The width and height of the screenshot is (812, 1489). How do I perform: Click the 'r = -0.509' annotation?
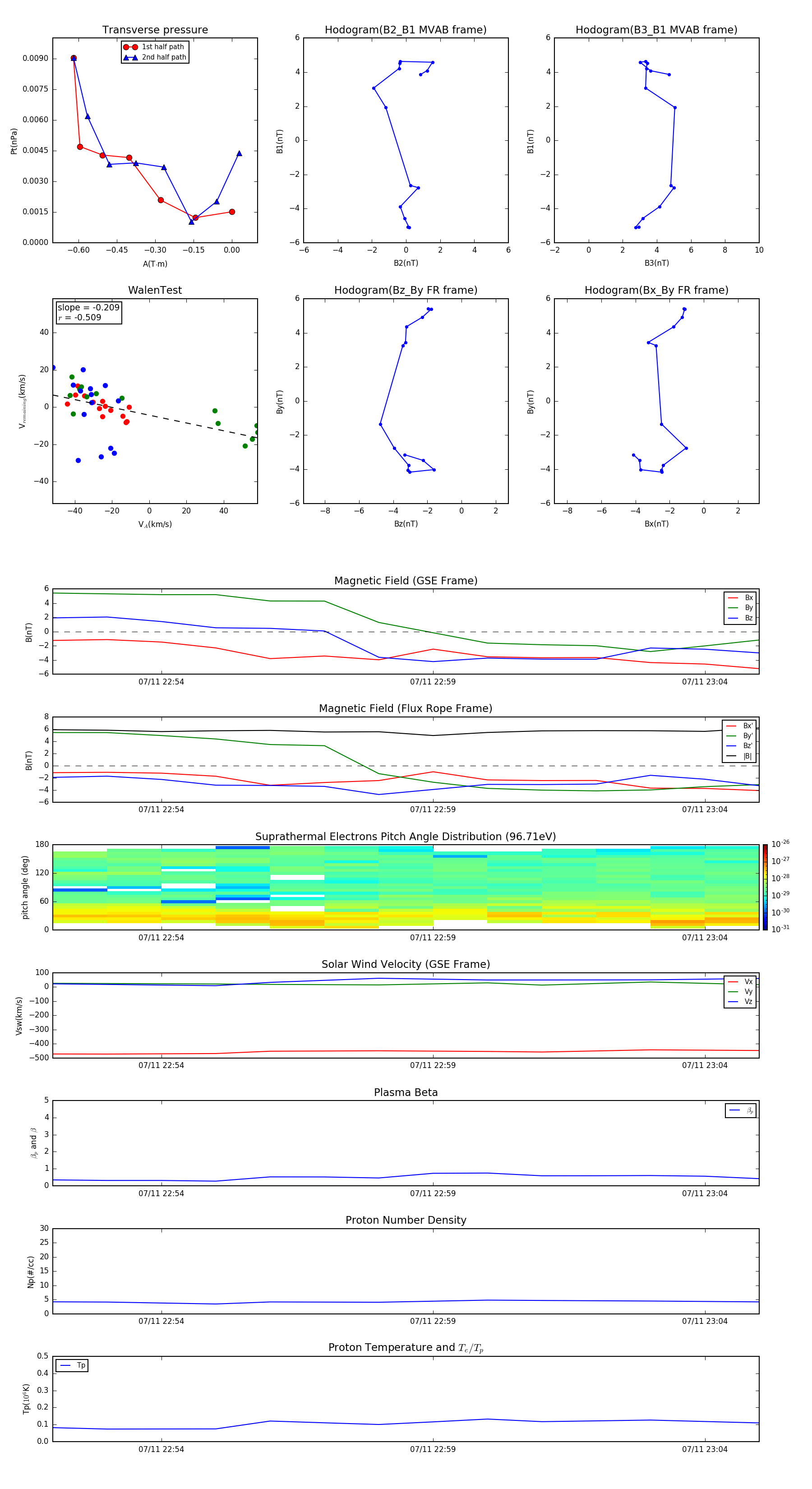pos(80,317)
